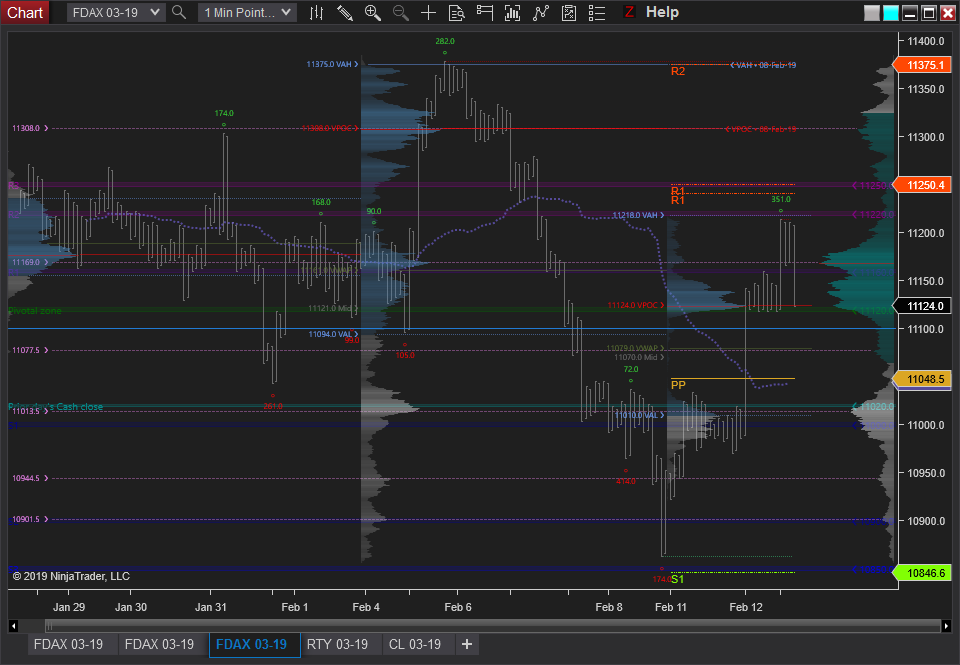Screen dimensions: 960x665
Task: Open the data series icon
Action: pos(512,12)
